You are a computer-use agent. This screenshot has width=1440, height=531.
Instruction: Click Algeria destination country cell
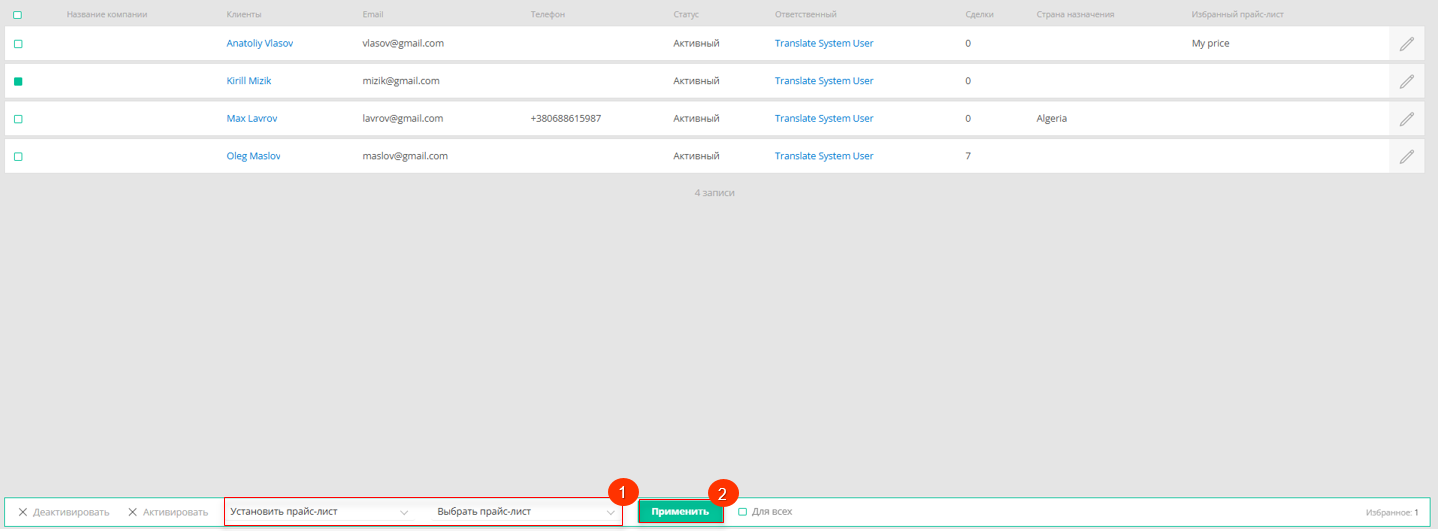(x=1052, y=119)
